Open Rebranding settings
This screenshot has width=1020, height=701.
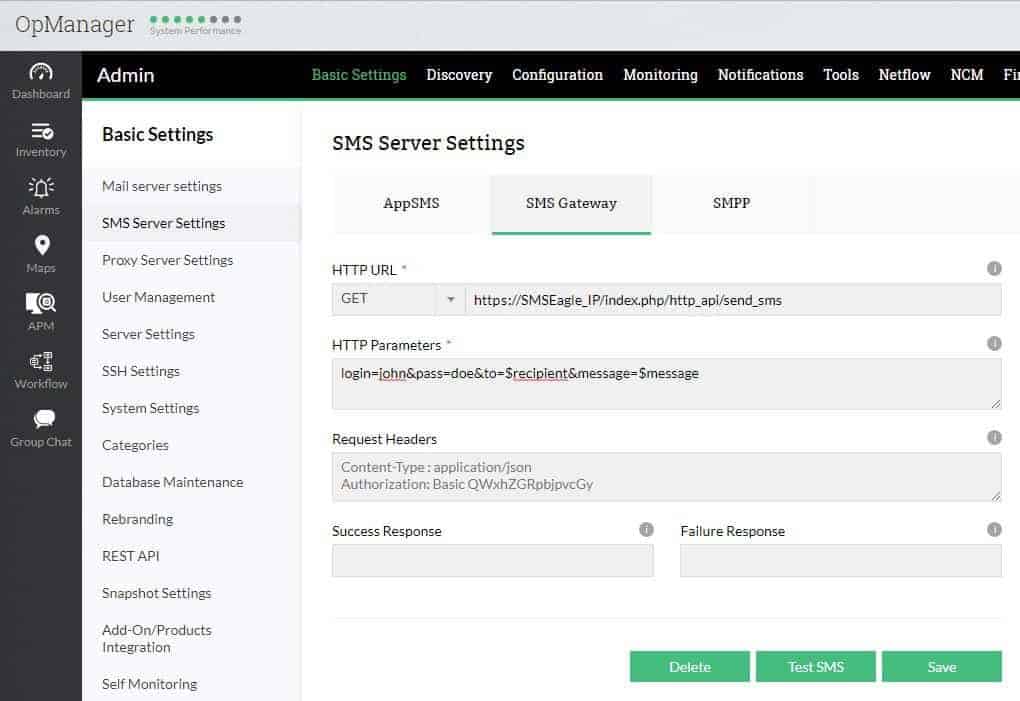pos(137,519)
